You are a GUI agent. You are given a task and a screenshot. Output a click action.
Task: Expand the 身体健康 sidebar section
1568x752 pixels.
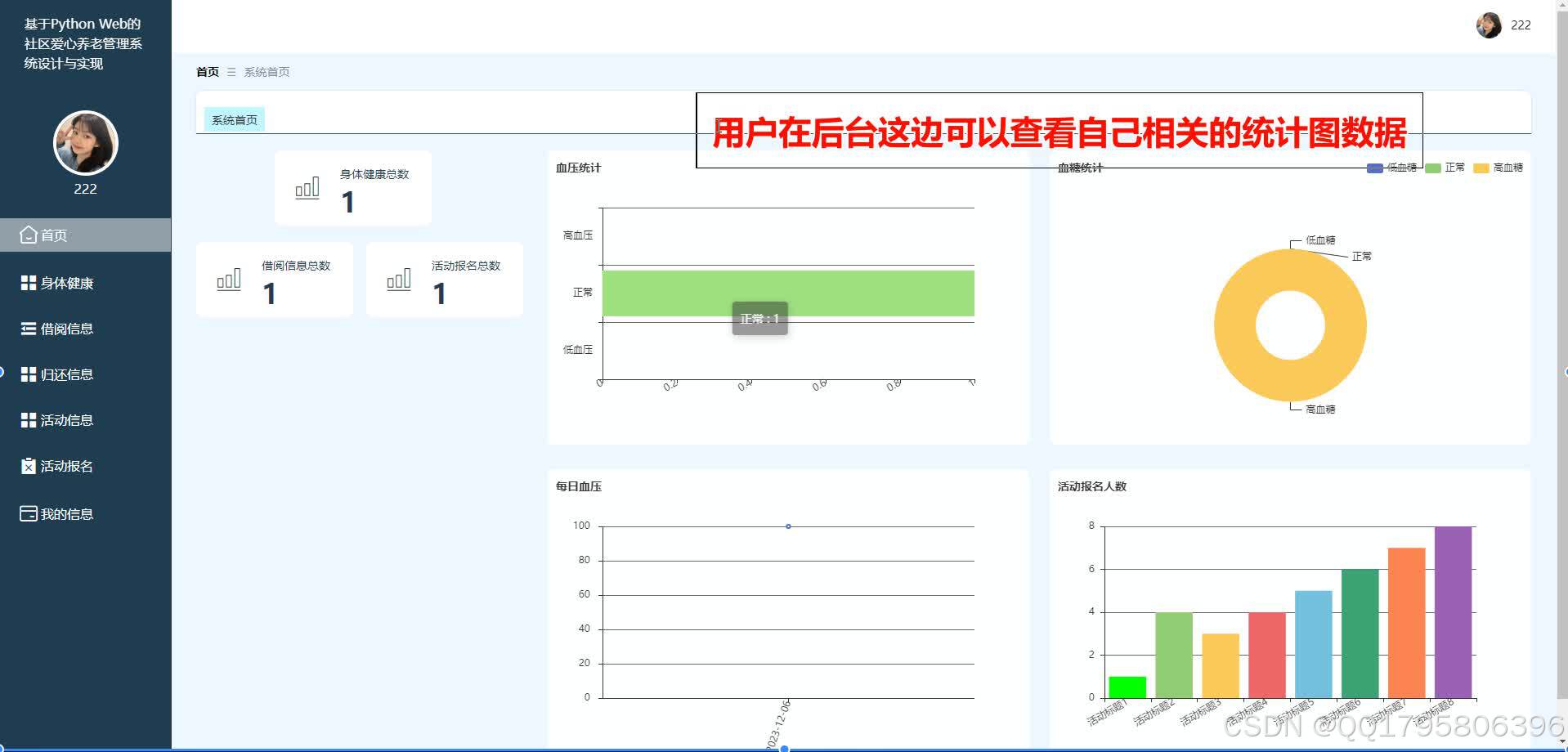coord(67,283)
